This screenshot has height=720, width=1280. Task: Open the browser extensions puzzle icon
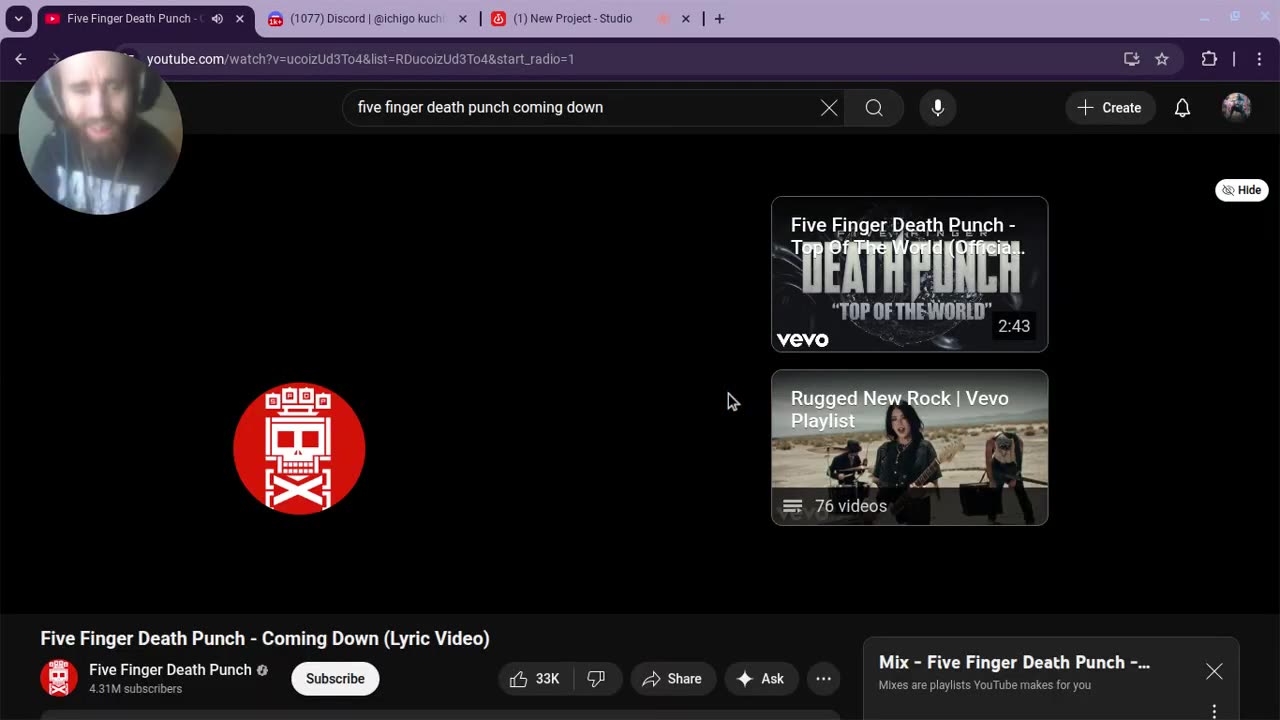click(x=1209, y=59)
